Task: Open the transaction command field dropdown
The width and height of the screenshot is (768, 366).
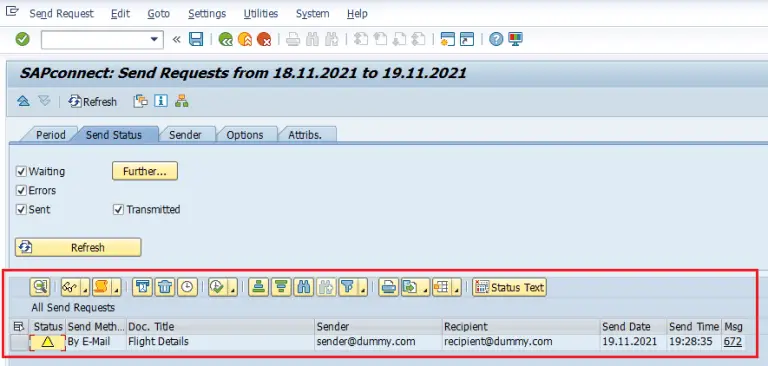Action: pos(154,40)
